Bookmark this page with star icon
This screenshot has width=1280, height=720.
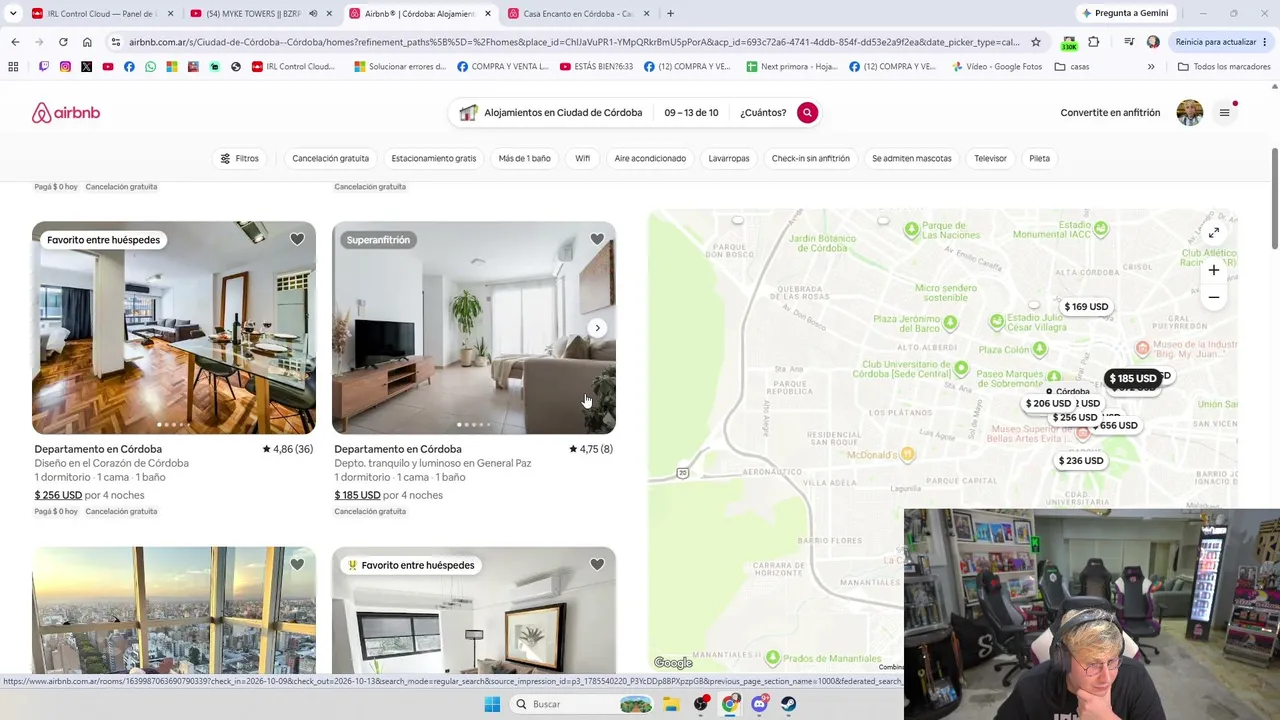[x=1036, y=42]
